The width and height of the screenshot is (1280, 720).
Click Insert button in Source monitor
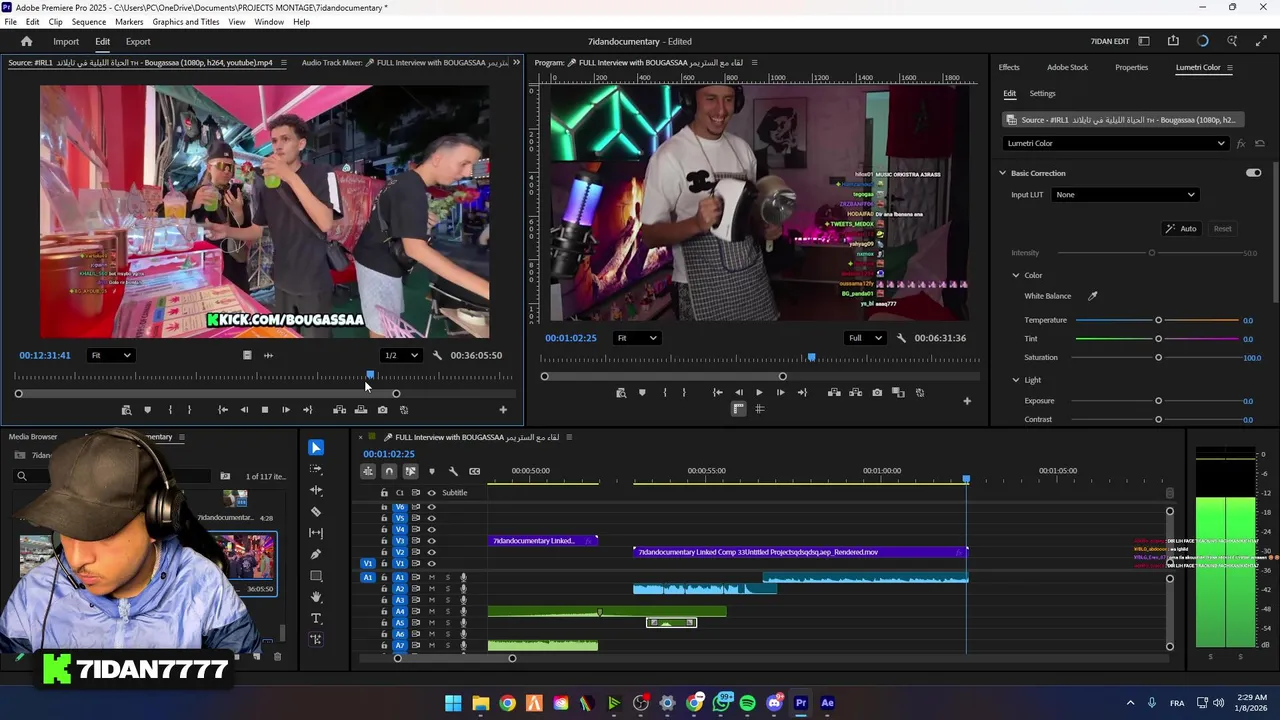click(339, 410)
